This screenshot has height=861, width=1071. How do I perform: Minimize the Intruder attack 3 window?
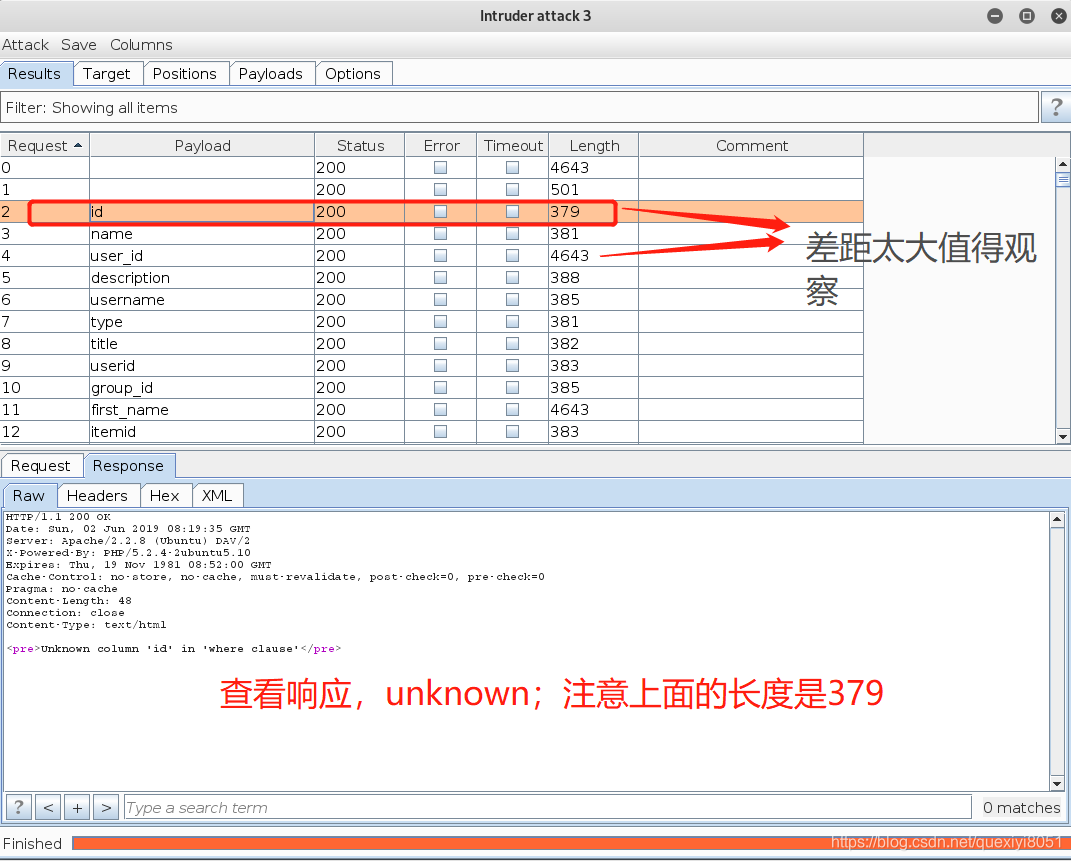pos(995,16)
